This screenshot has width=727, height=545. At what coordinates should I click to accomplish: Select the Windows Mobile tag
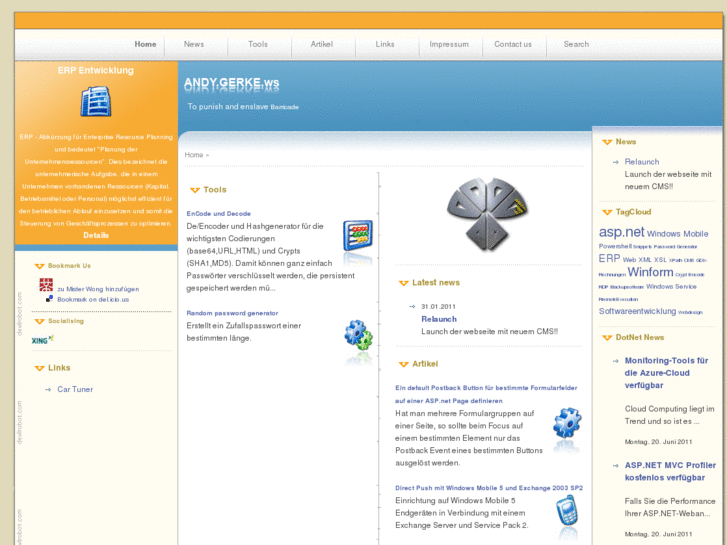click(677, 234)
